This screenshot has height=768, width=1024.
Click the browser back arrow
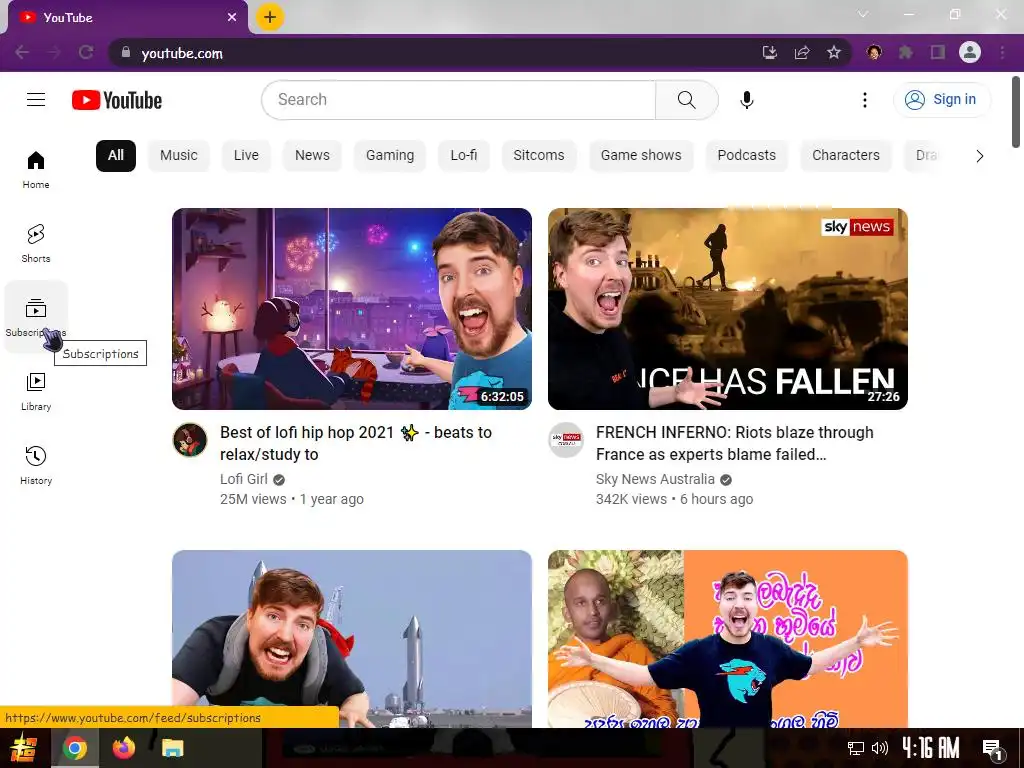[x=22, y=52]
